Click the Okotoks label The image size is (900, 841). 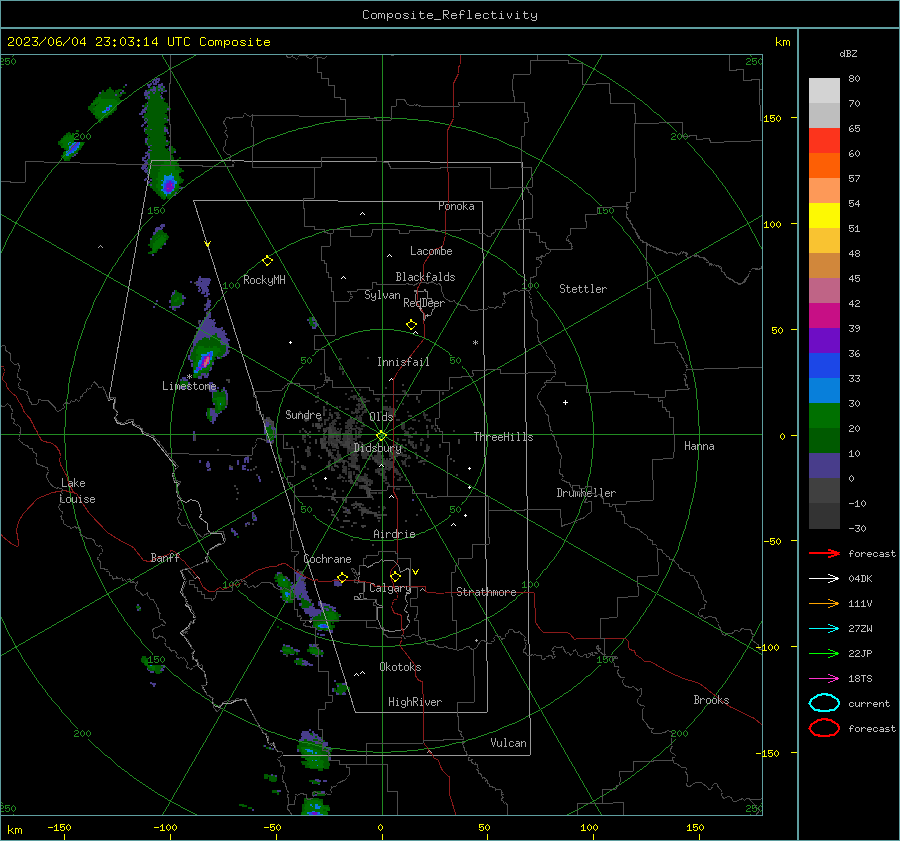[400, 667]
